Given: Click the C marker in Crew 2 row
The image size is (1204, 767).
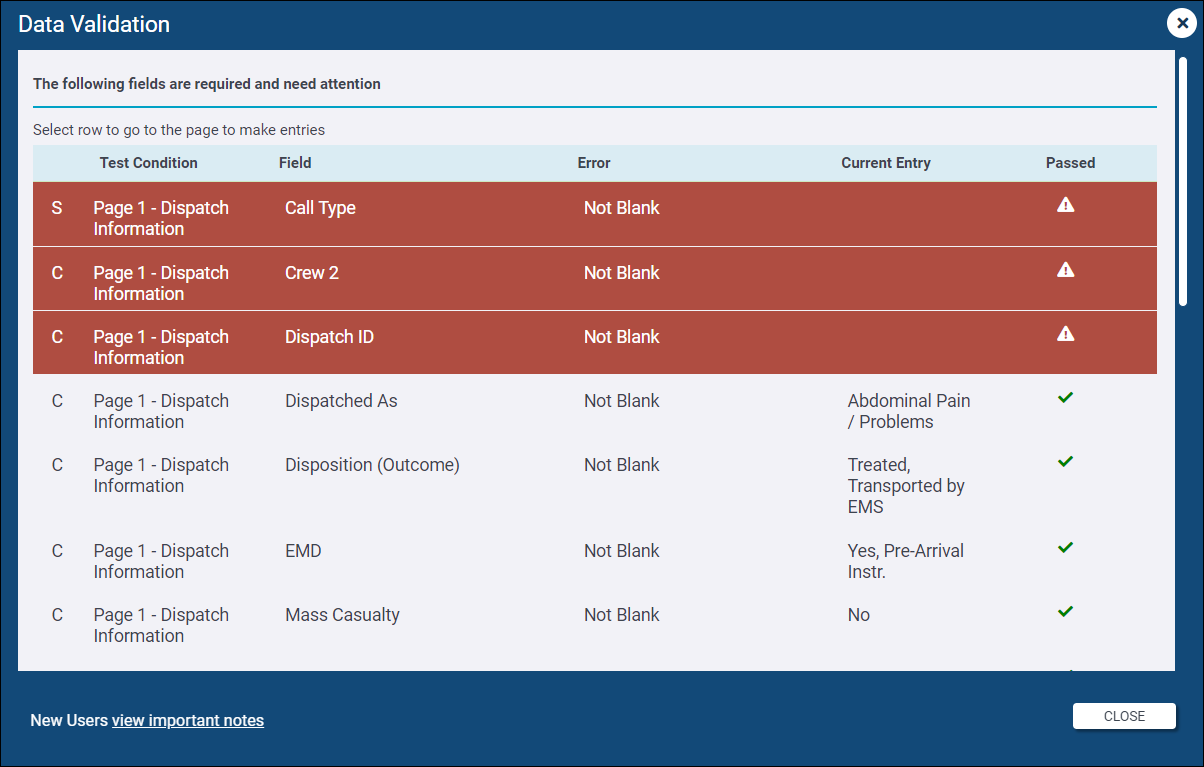Looking at the screenshot, I should pos(57,273).
